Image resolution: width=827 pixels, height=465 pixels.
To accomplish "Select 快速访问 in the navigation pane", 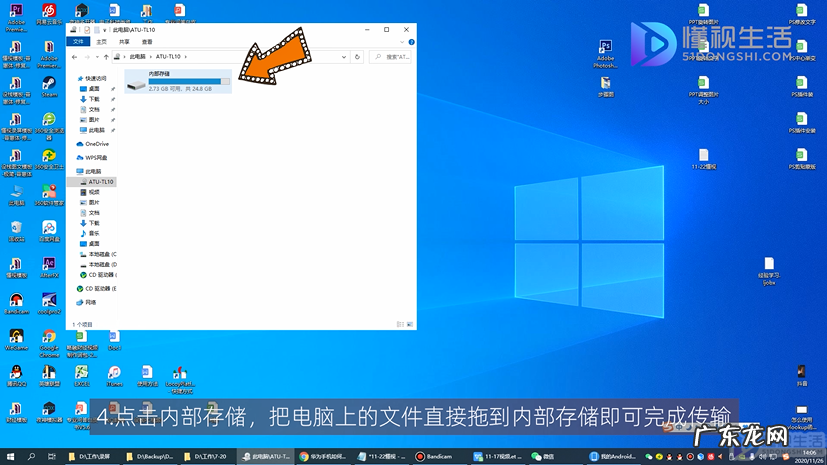I will tap(92, 78).
